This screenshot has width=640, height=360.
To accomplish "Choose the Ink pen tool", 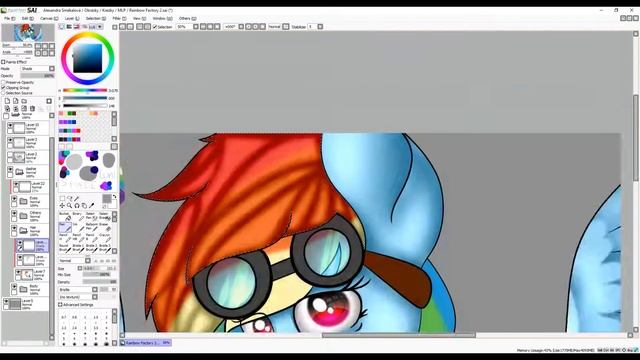I will coord(78,227).
